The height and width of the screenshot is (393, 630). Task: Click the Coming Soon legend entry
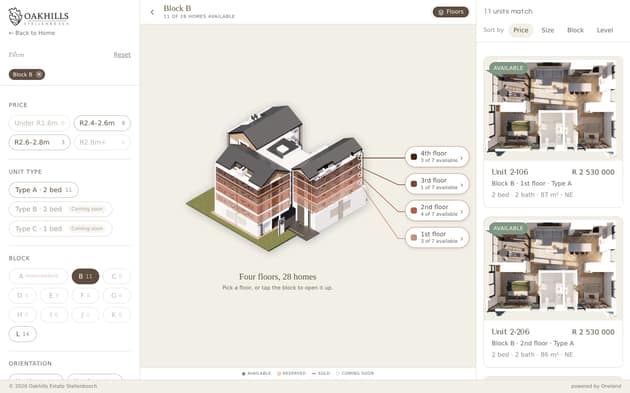(355, 373)
